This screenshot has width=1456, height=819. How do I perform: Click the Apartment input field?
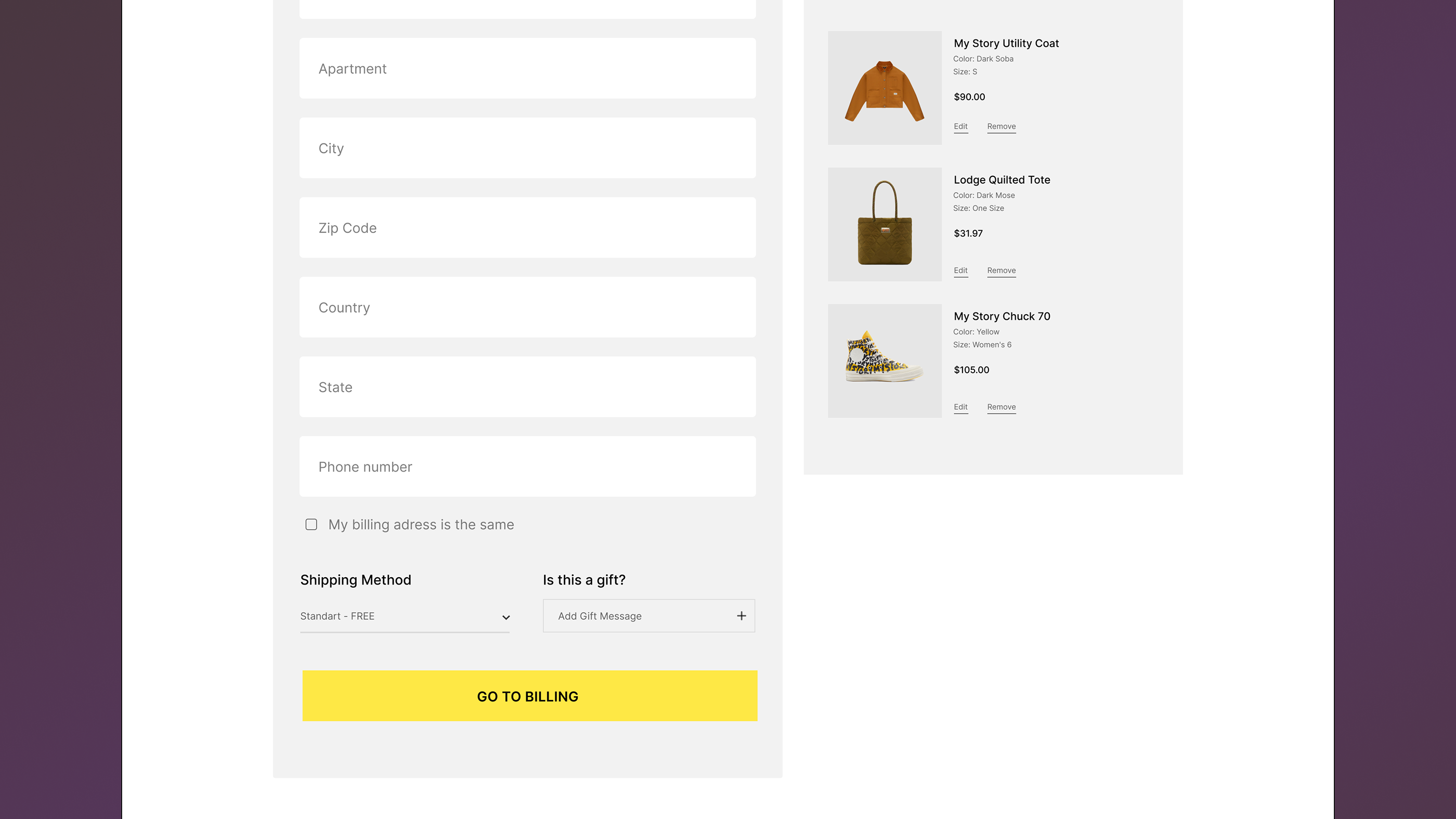(527, 69)
